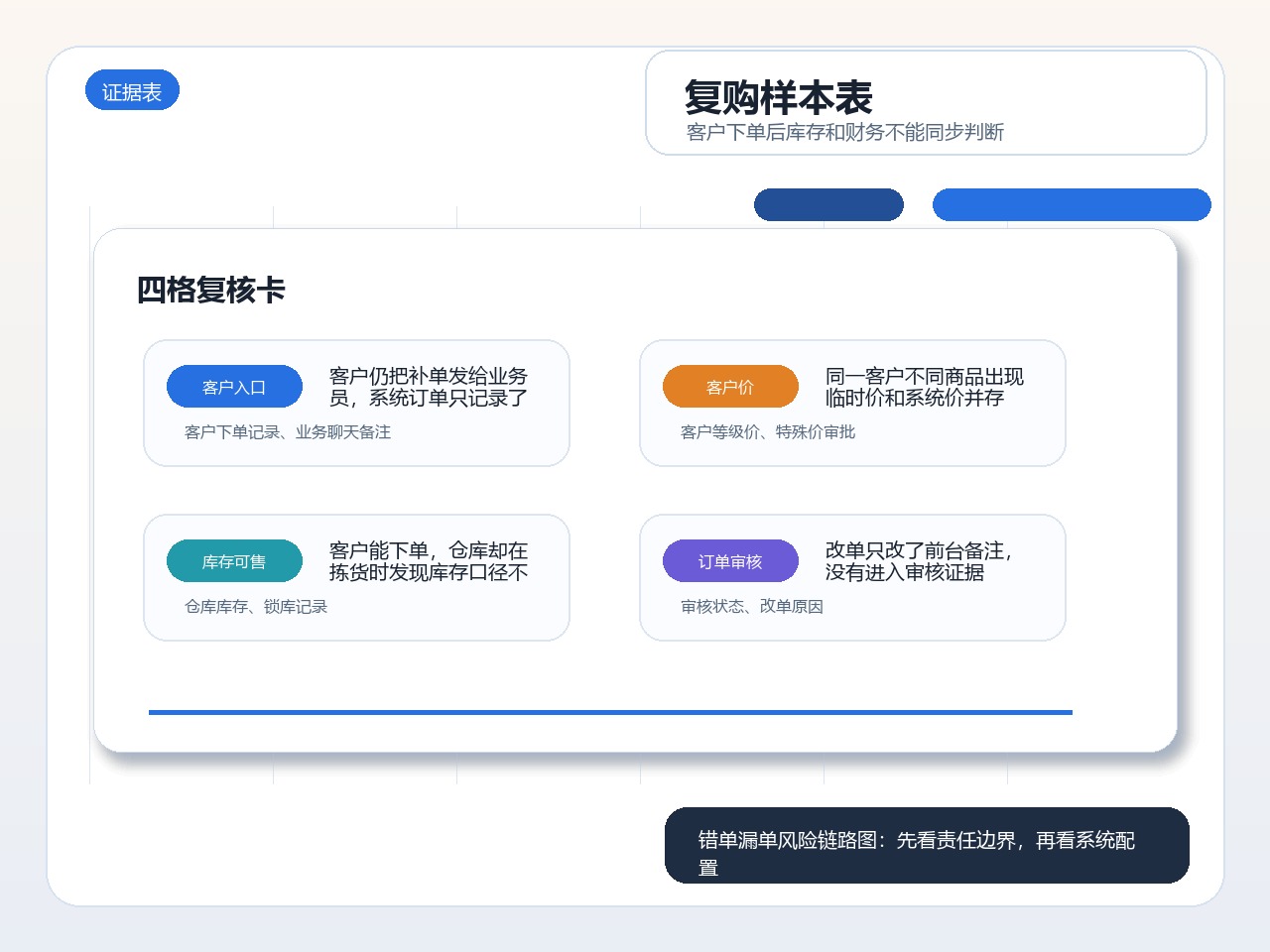Click the 证据表 badge
This screenshot has width=1270, height=952.
pos(132,90)
